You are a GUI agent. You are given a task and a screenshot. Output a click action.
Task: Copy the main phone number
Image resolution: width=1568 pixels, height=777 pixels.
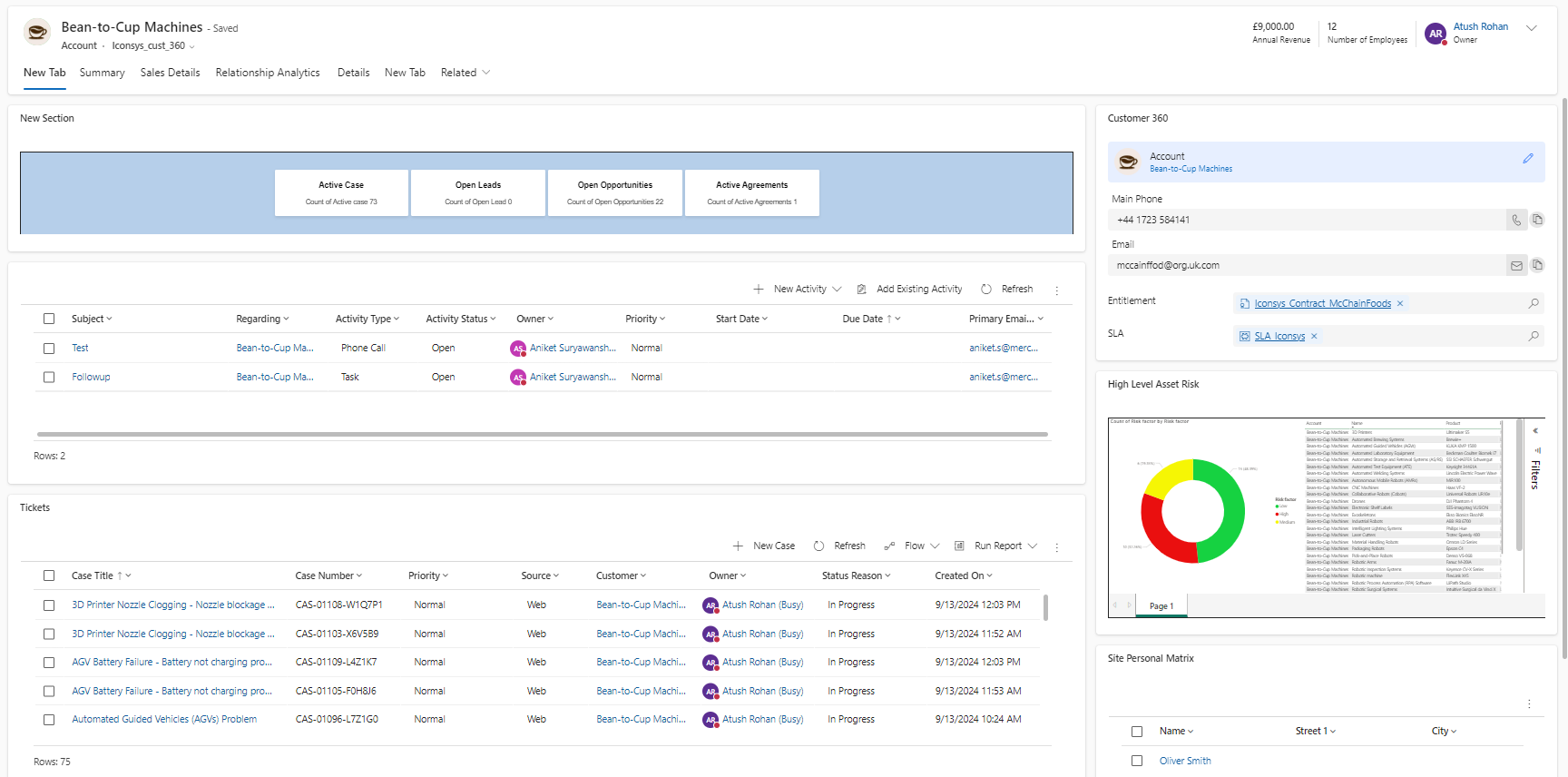[x=1537, y=220]
